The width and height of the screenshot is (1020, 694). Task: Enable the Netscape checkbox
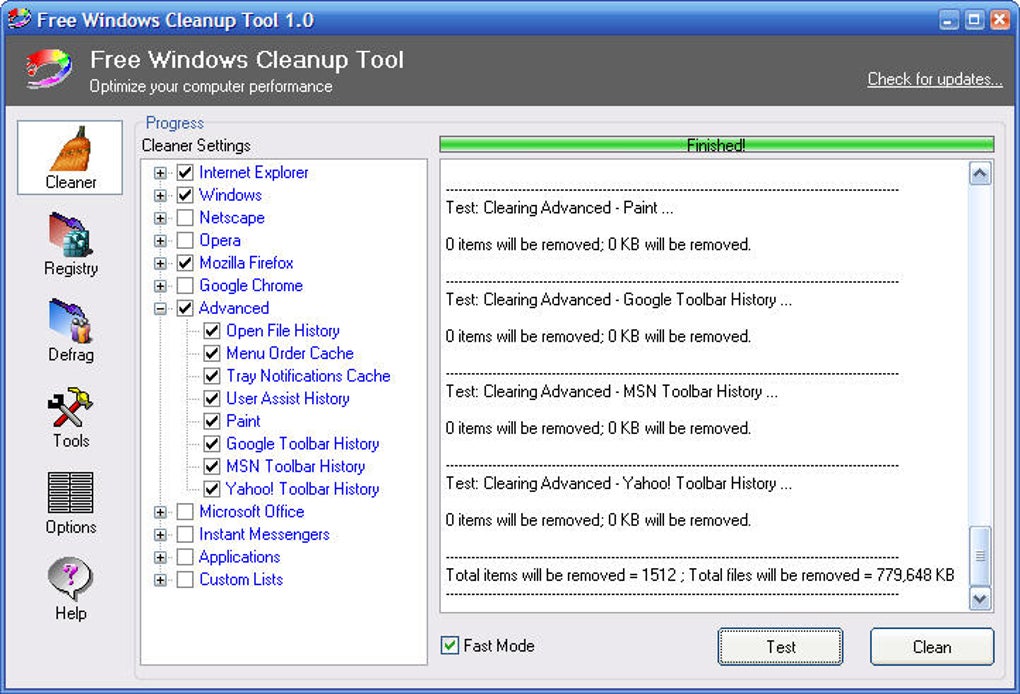185,217
